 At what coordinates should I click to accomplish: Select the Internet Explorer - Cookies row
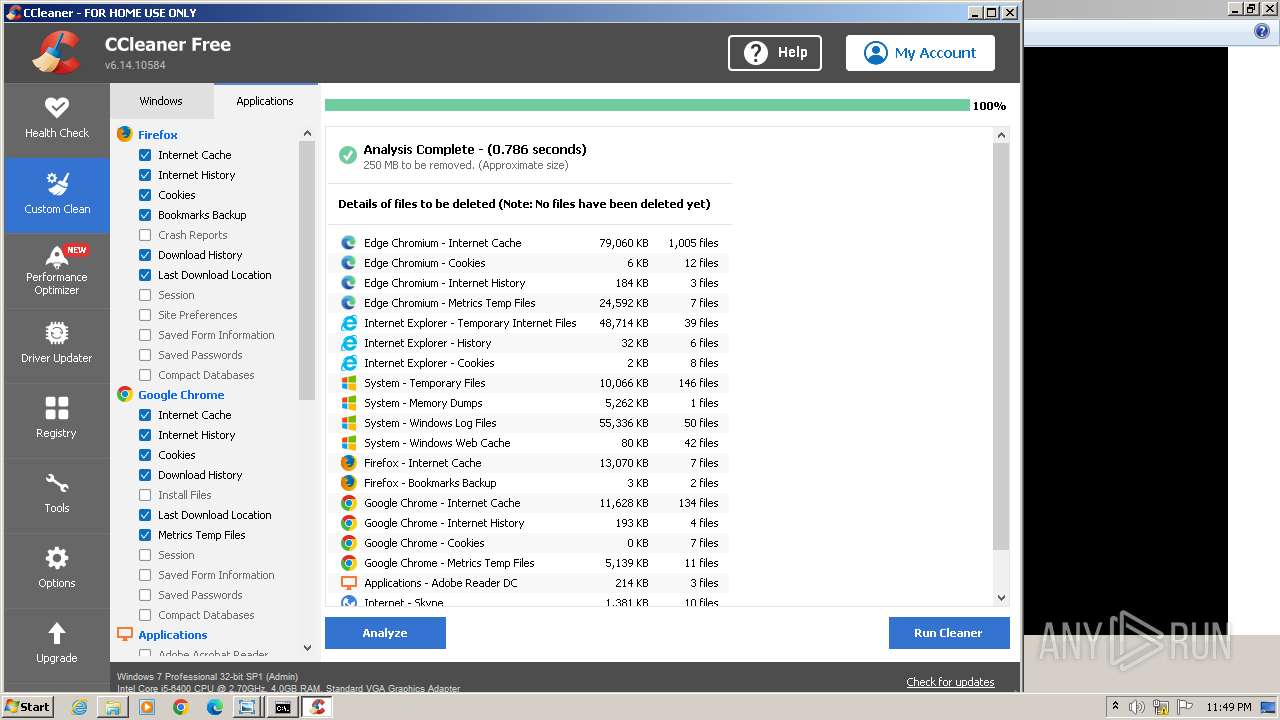point(529,363)
